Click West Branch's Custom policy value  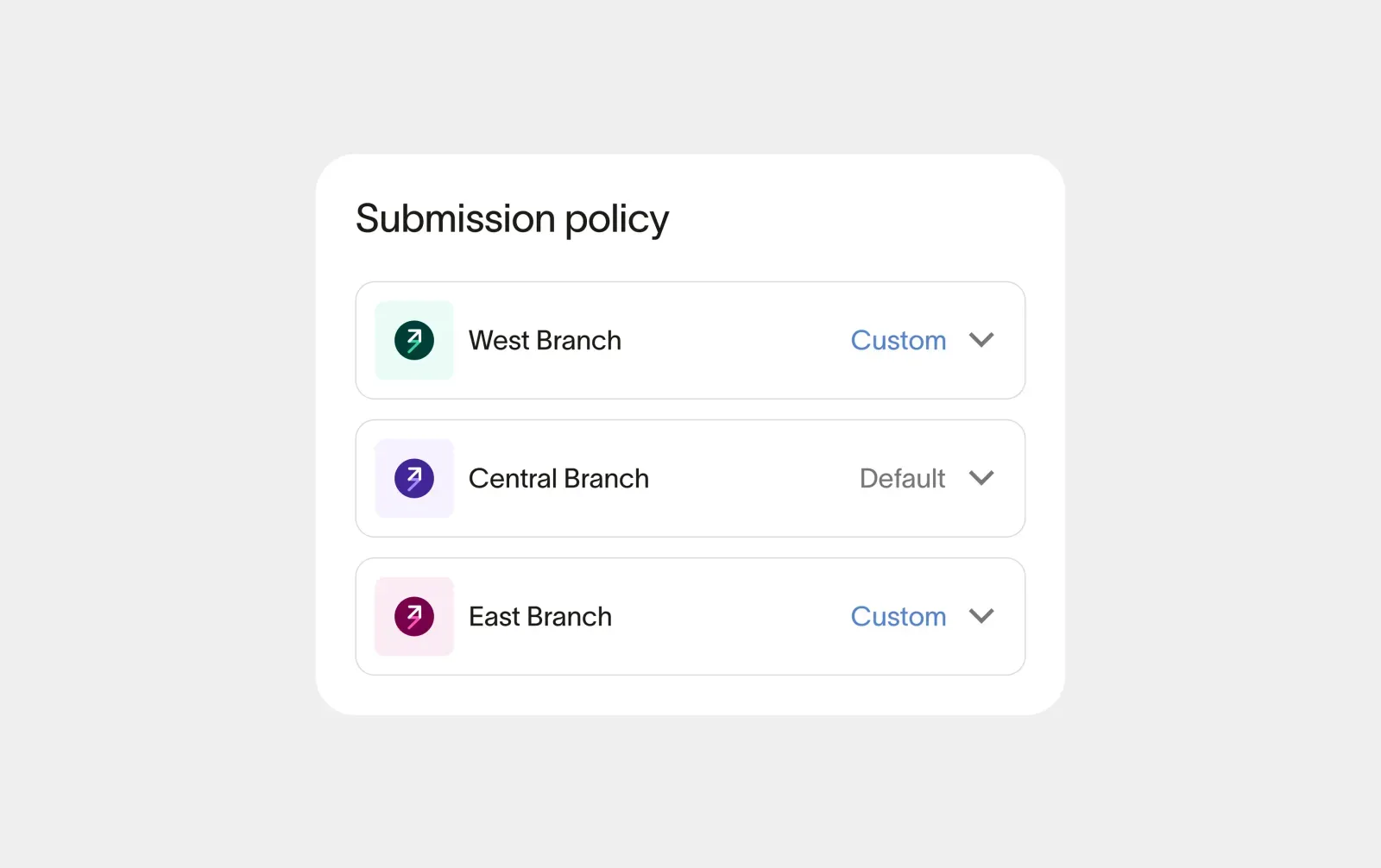pos(898,340)
